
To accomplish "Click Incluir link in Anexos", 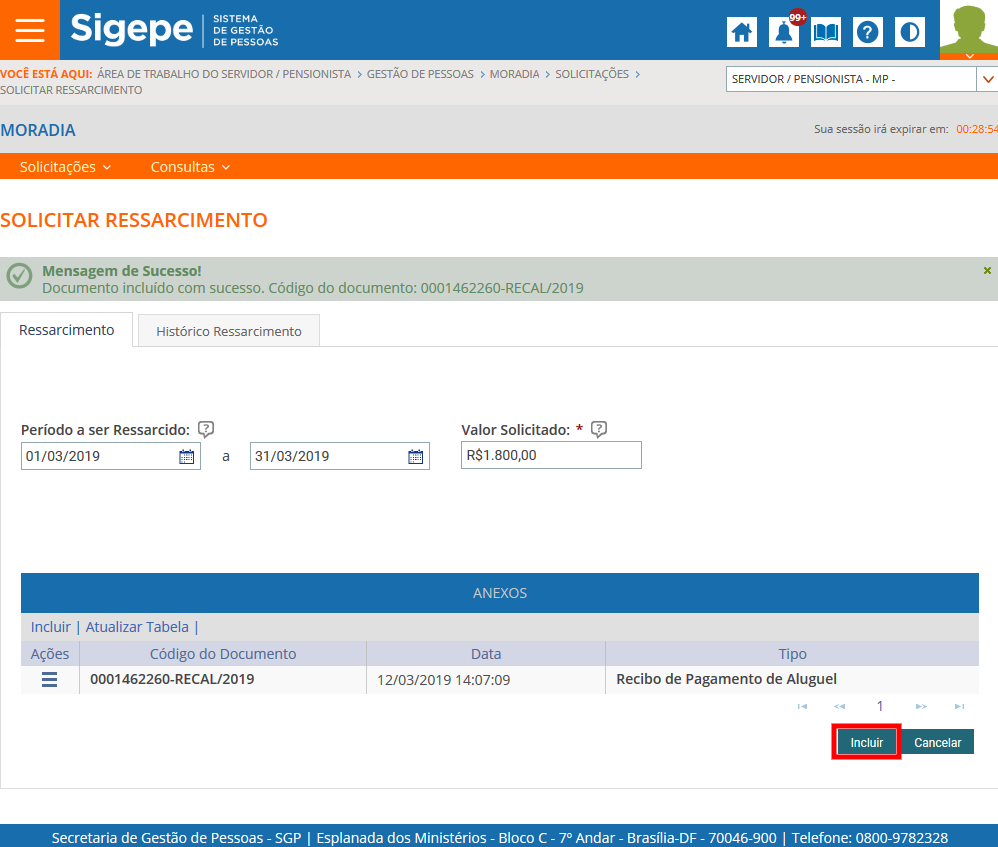I will (50, 627).
